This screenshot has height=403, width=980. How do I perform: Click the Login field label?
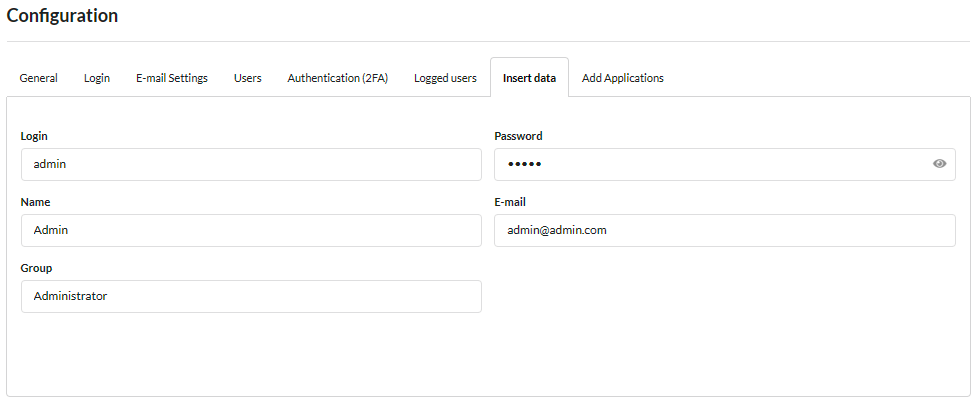point(34,136)
